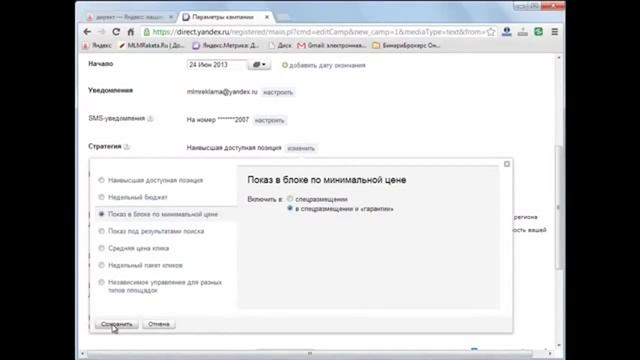The image size is (640, 360).
Task: Choose спецразмещении only radio option
Action: [x=290, y=199]
